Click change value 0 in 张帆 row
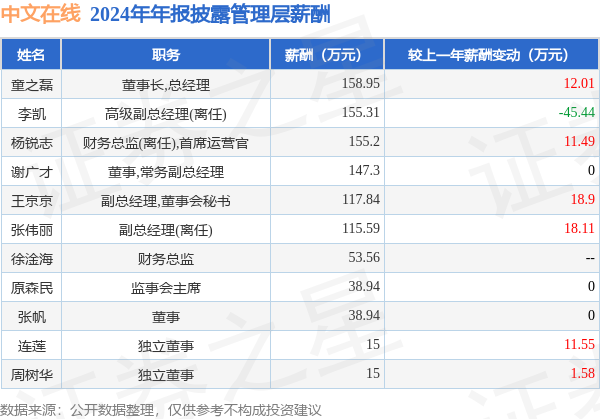Viewport: 600px width, 419px height. click(591, 315)
